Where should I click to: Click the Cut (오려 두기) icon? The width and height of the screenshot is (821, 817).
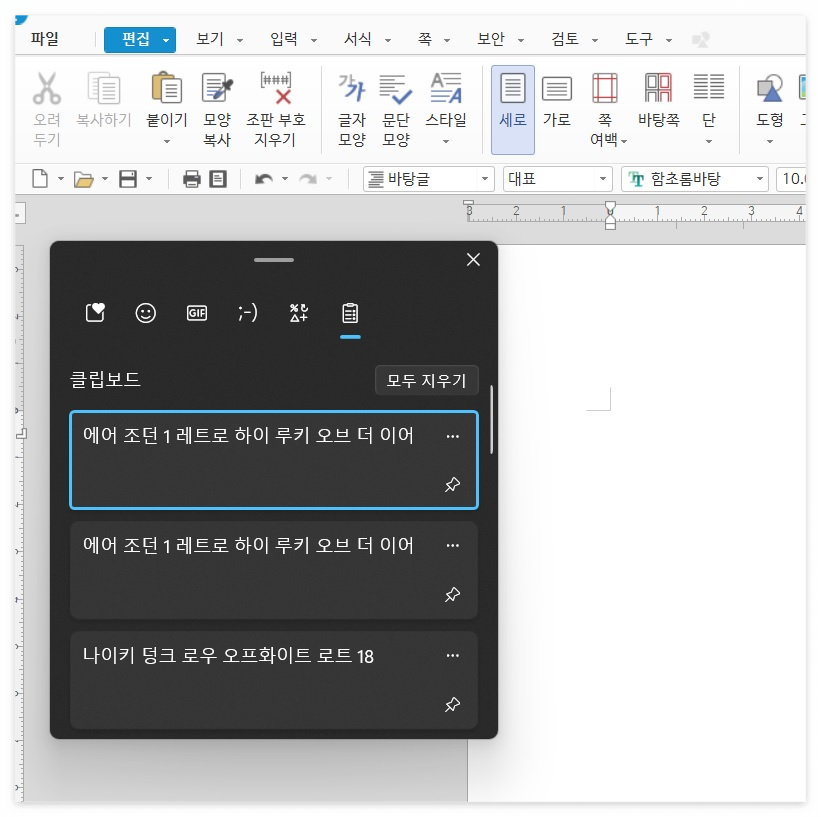47,88
